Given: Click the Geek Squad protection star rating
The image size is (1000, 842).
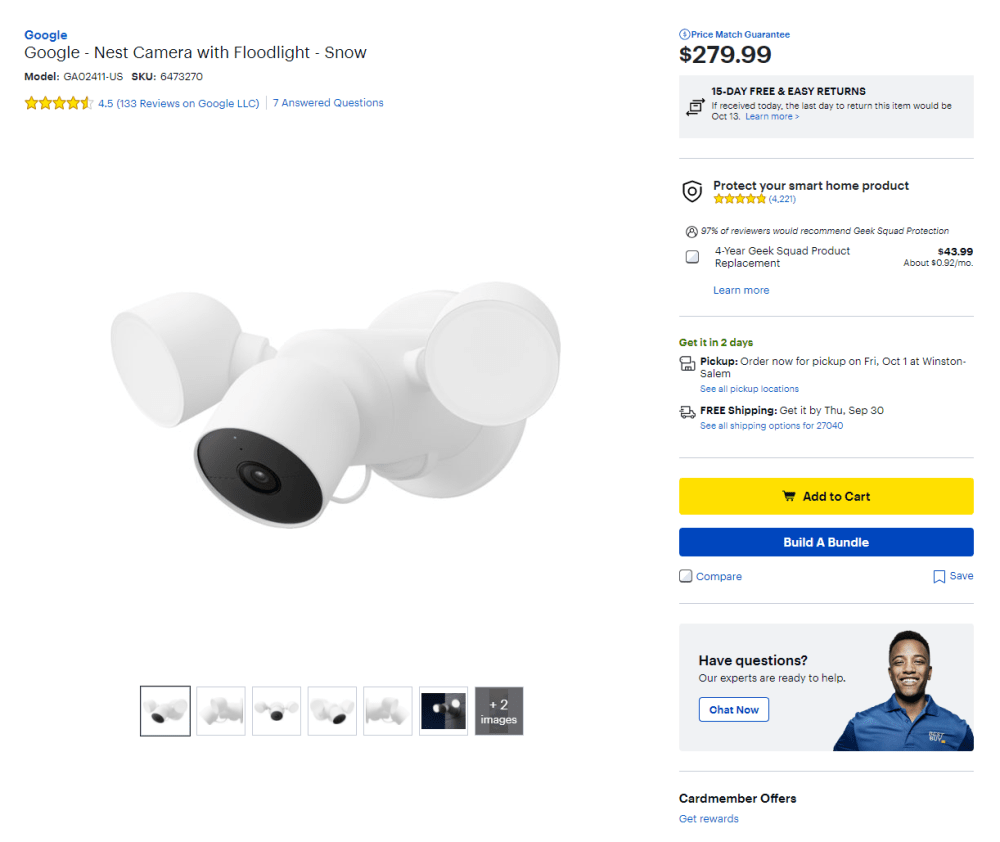Looking at the screenshot, I should pos(739,199).
